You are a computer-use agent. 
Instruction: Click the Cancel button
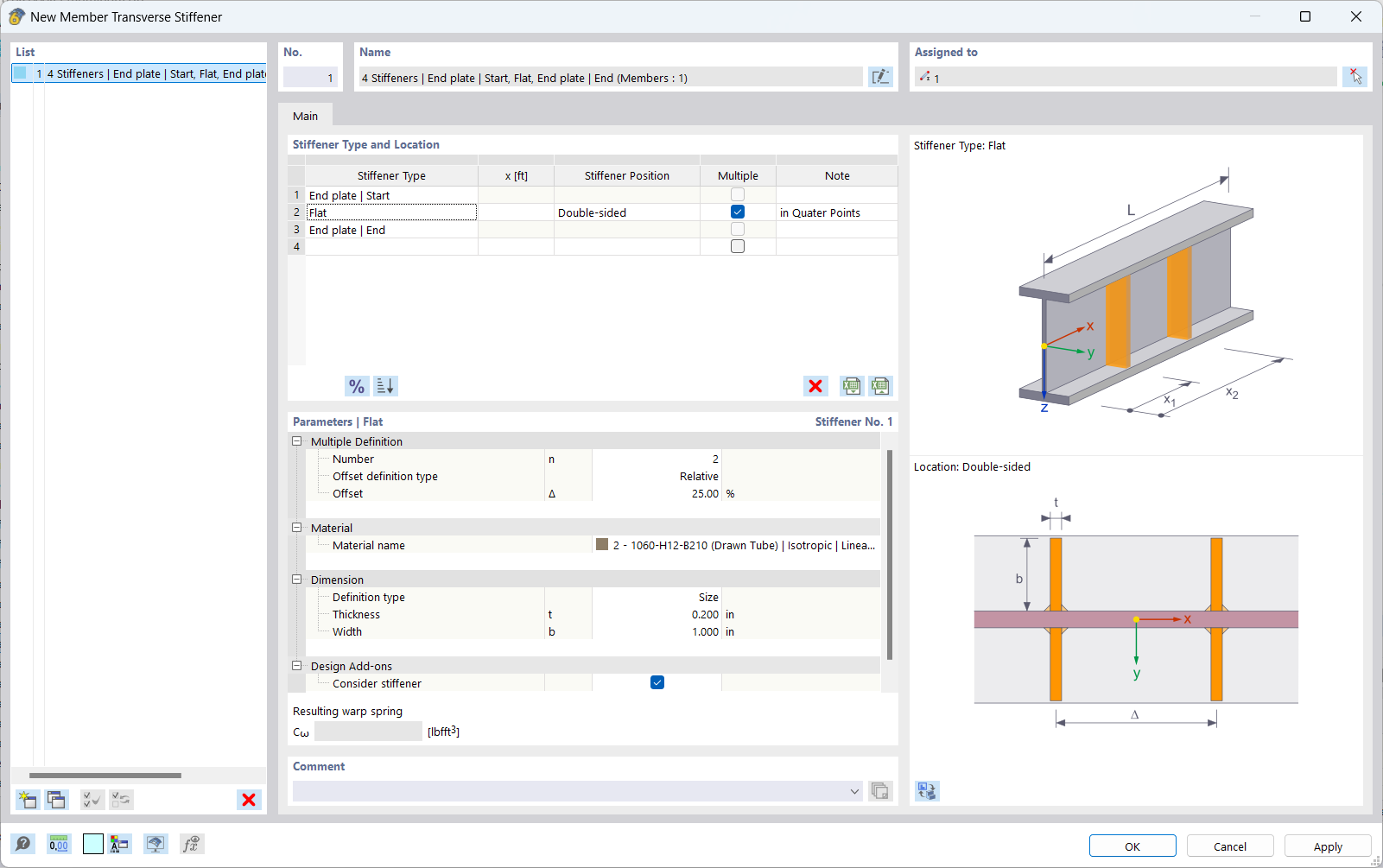[x=1230, y=846]
